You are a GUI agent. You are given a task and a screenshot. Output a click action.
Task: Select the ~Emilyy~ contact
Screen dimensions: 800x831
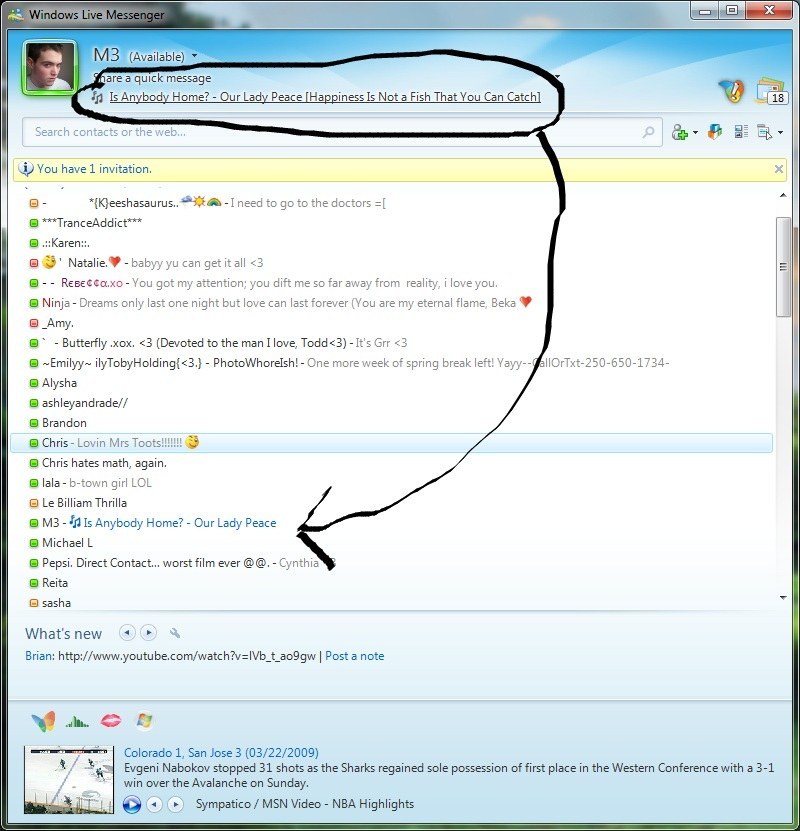(x=349, y=363)
